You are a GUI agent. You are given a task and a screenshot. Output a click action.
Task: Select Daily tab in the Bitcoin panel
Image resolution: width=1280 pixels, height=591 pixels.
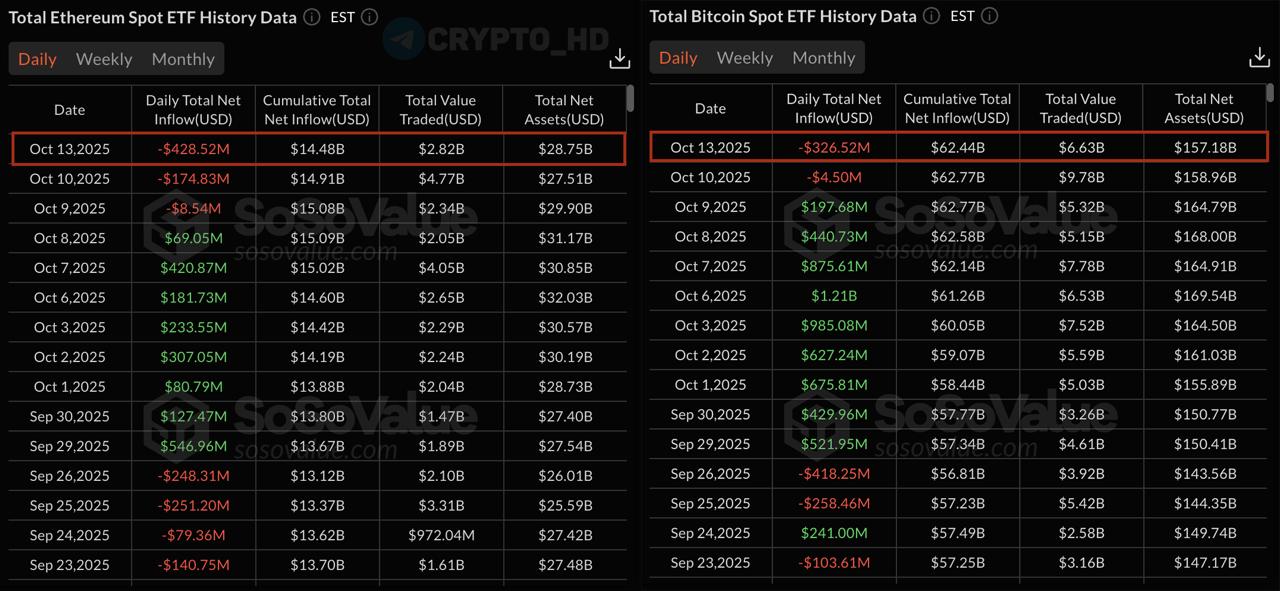point(678,58)
